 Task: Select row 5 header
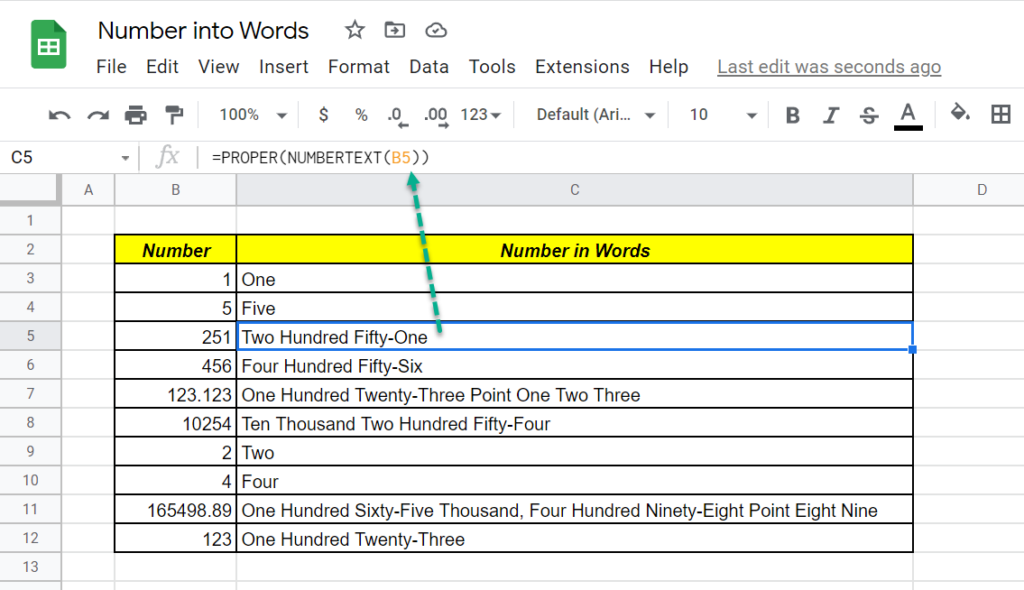30,336
